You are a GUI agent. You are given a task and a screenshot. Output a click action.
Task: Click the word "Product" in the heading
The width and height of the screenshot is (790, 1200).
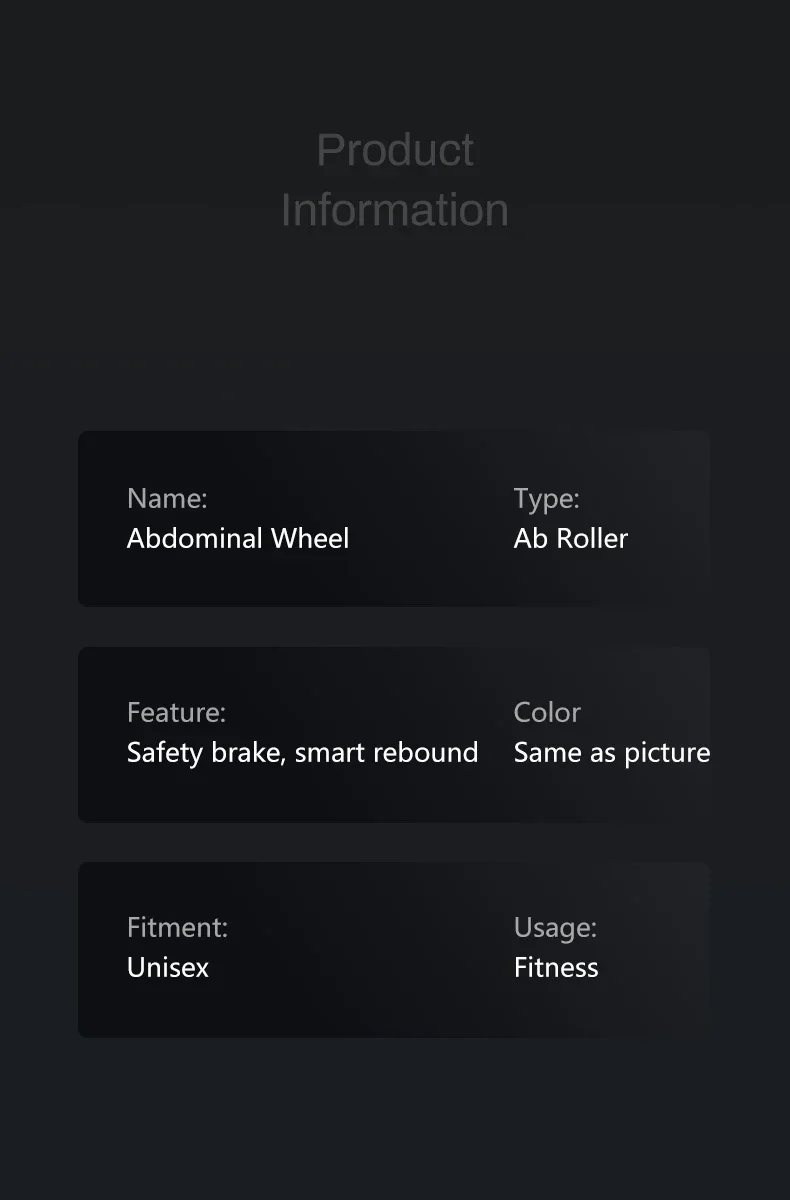[x=395, y=150]
